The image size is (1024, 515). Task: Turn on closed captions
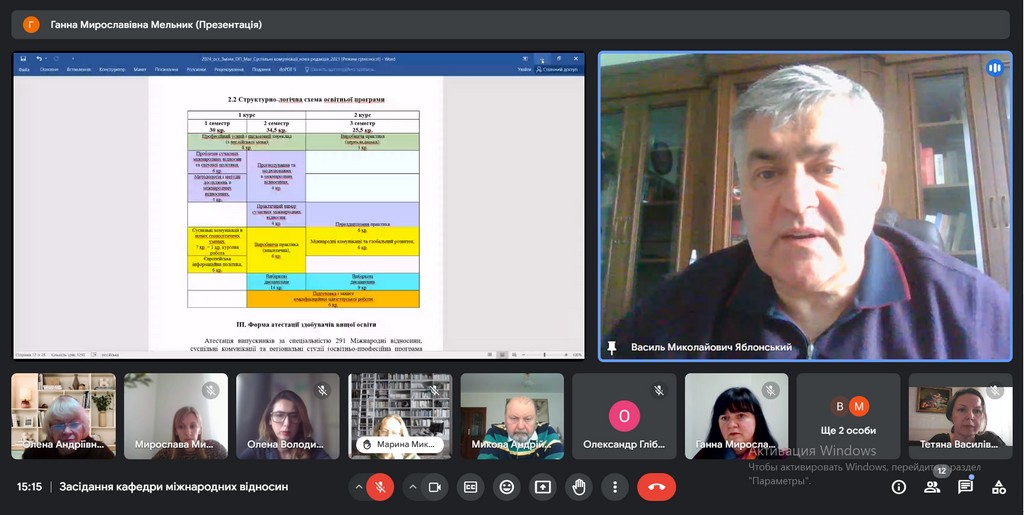471,487
